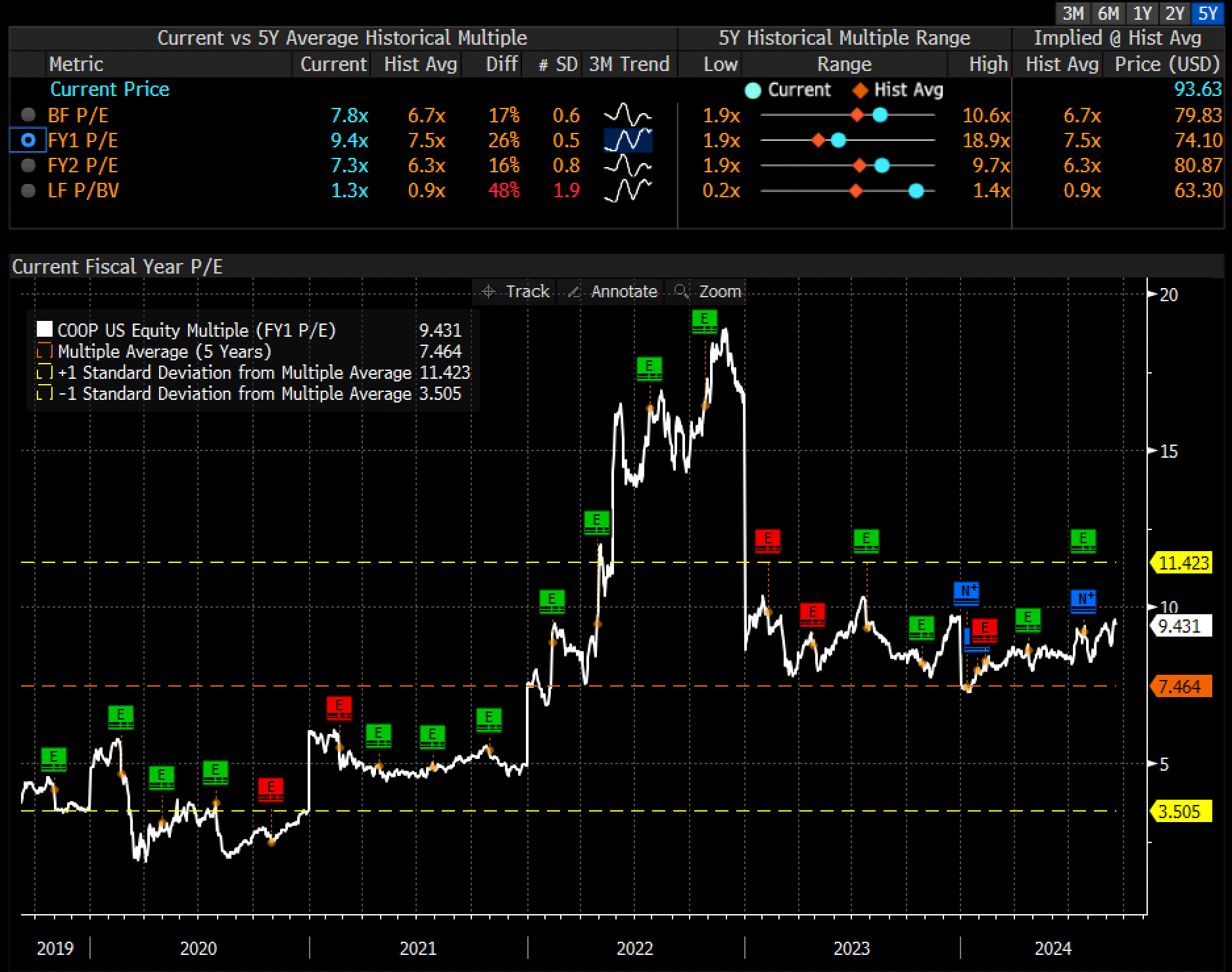The width and height of the screenshot is (1232, 972).
Task: Click the Implied @ Hist Avg heading
Action: (1118, 38)
